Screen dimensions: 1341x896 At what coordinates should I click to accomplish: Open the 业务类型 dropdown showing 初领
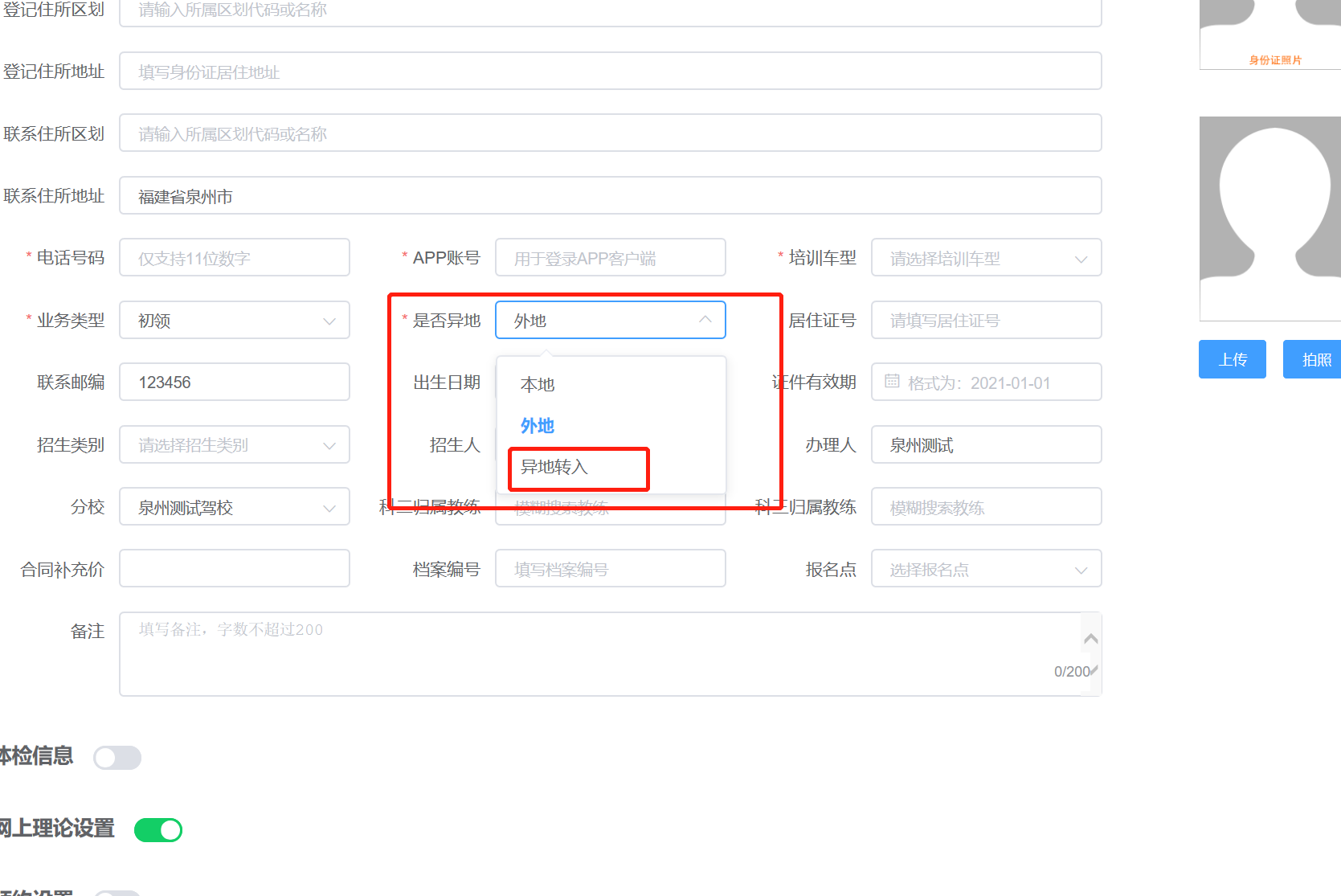pos(234,320)
